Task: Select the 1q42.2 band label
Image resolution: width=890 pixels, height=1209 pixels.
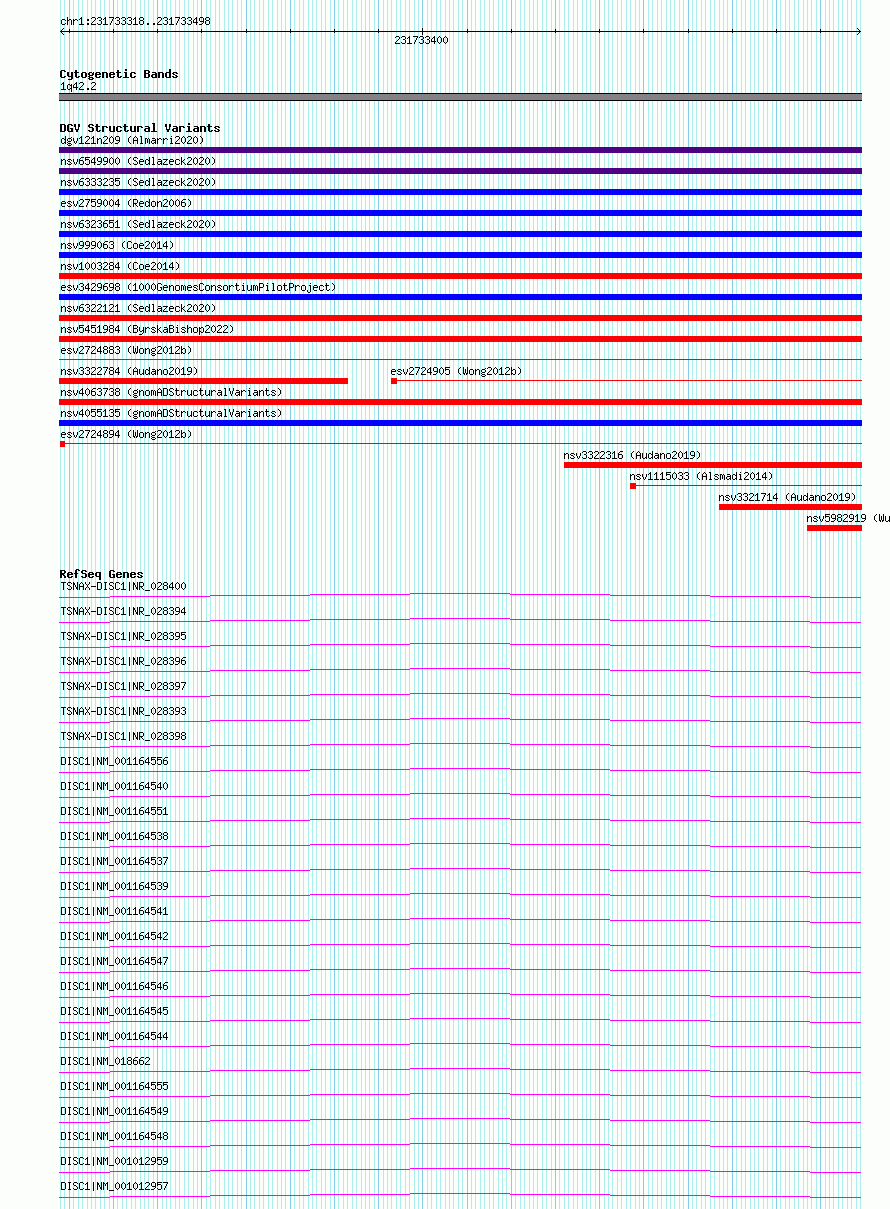Action: 79,87
